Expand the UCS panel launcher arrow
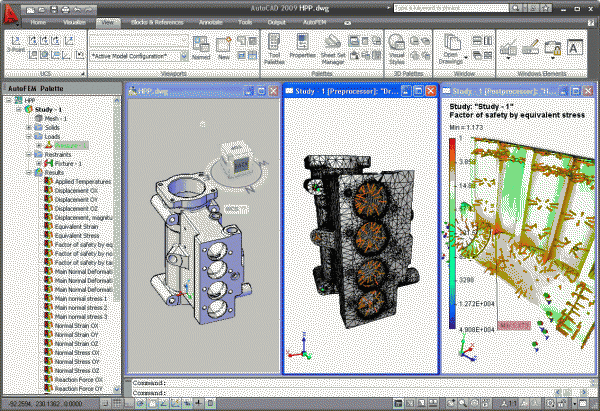Screen dimensions: 600x411 (83, 73)
